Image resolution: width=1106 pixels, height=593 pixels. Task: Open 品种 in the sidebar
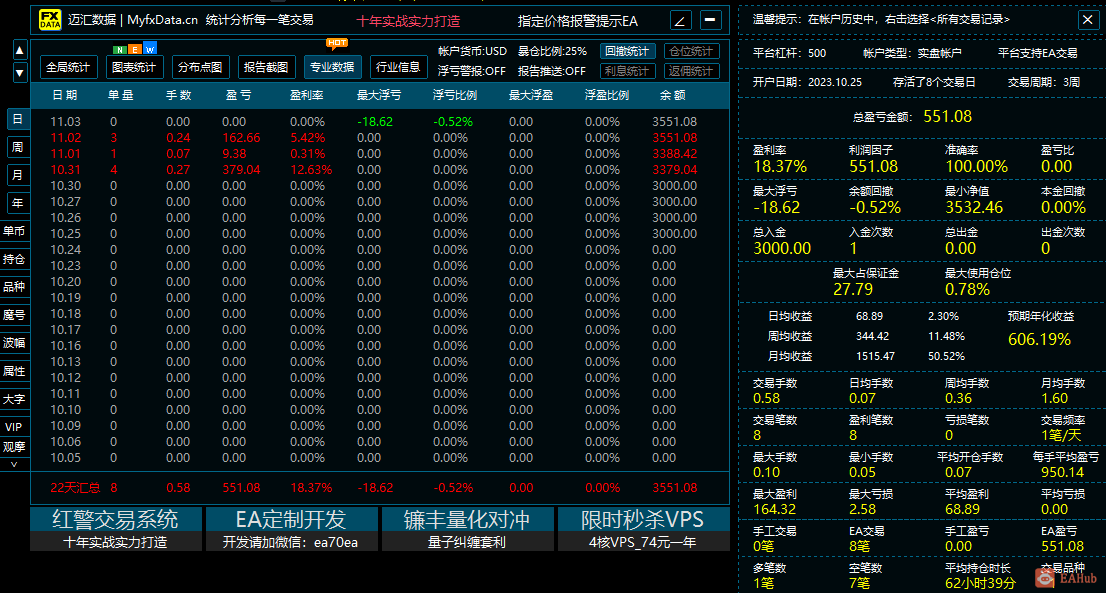click(x=14, y=287)
